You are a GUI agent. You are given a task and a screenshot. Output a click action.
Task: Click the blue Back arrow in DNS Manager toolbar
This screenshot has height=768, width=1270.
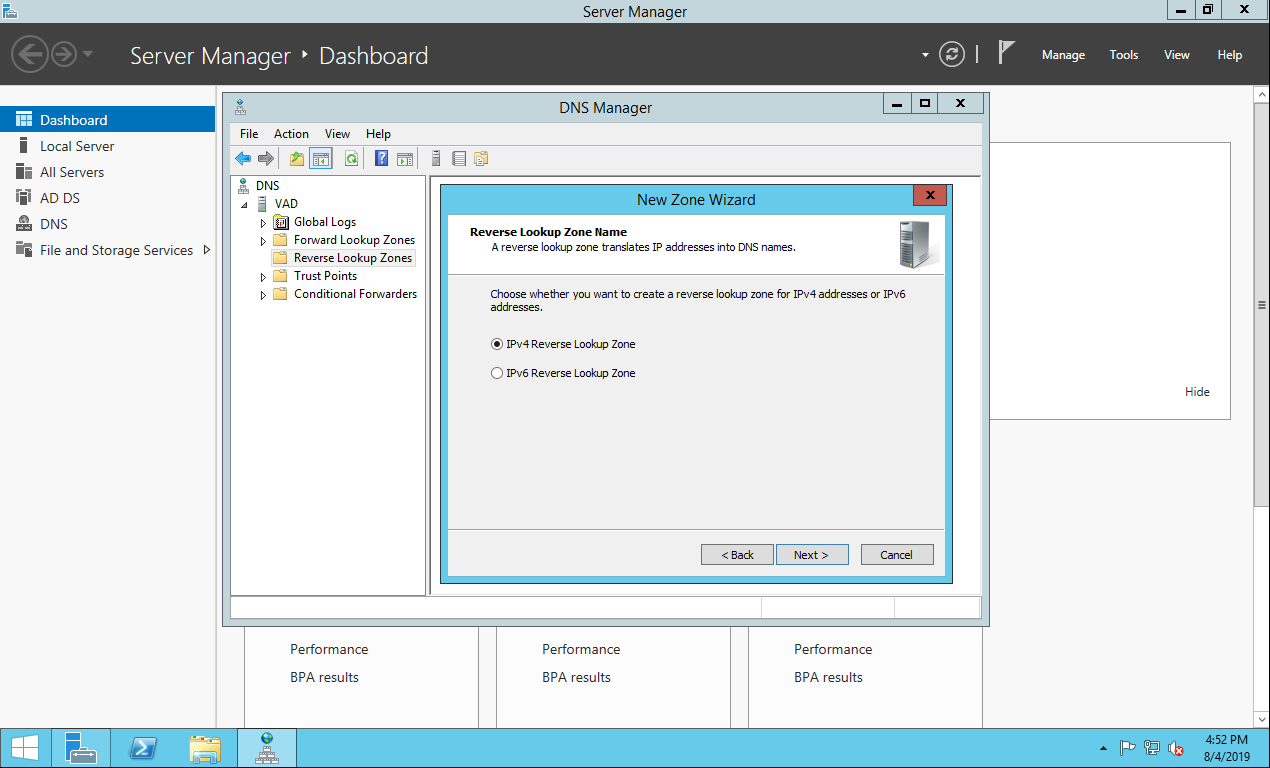(243, 158)
